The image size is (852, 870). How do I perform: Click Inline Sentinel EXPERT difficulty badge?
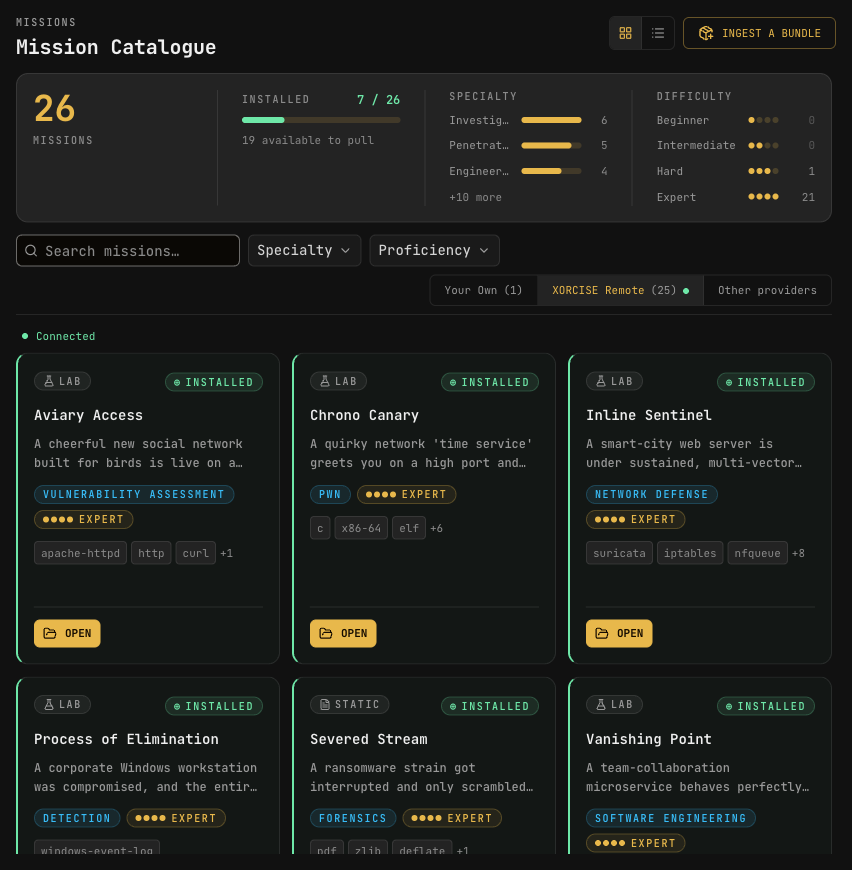click(x=636, y=519)
